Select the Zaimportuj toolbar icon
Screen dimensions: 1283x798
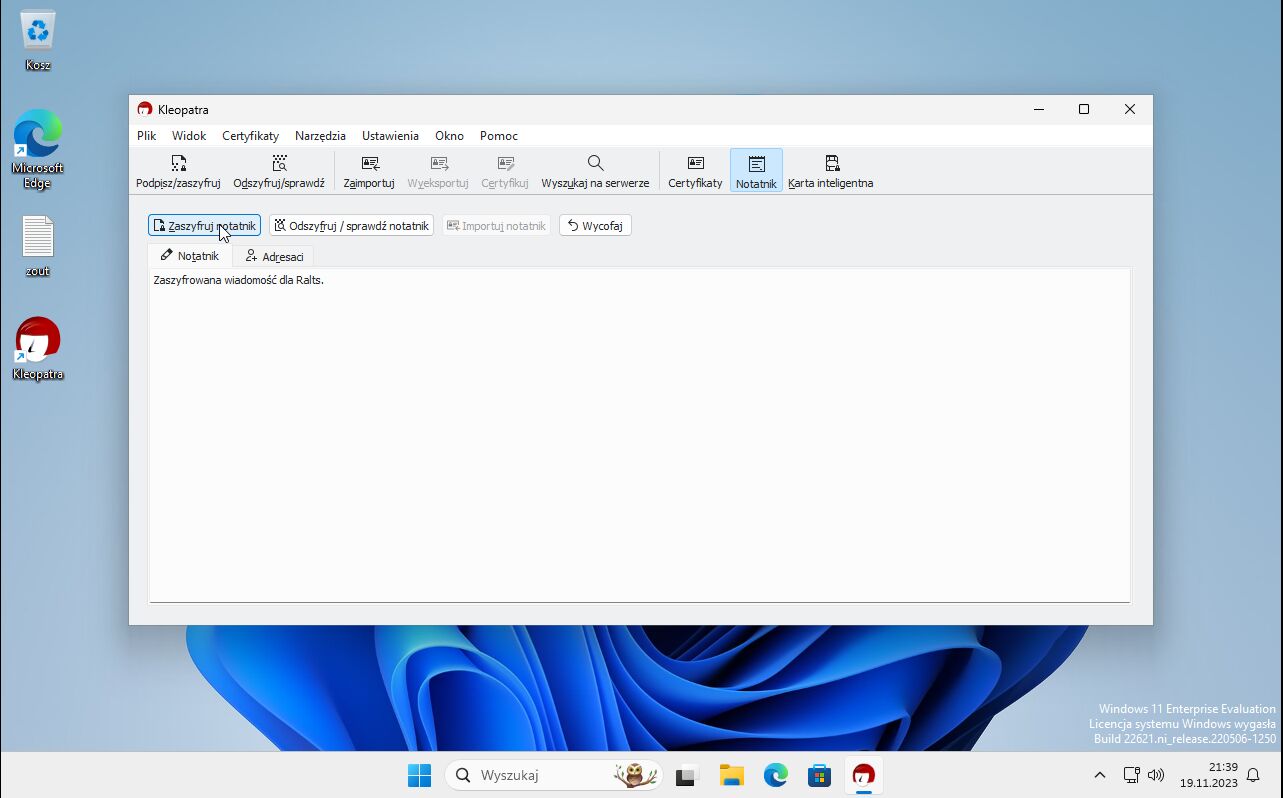point(369,171)
